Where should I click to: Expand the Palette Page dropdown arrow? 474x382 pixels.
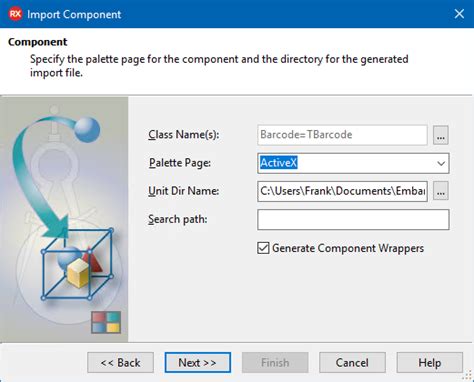pos(441,163)
